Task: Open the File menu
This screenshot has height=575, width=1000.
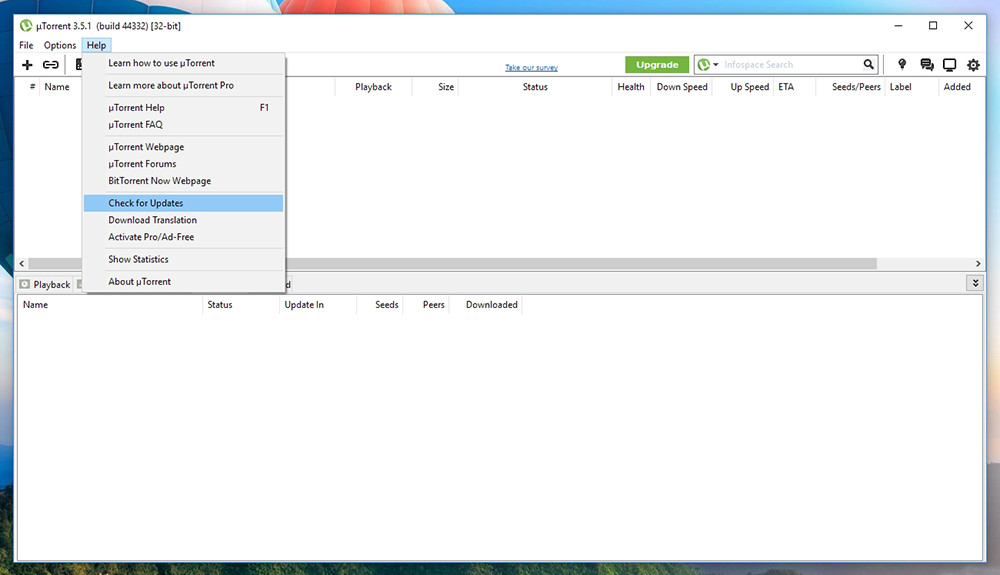Action: point(26,45)
